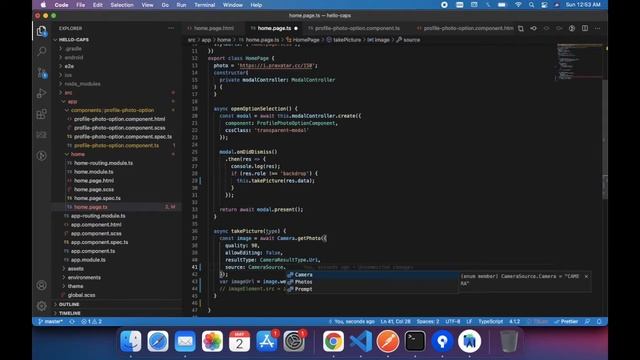Open the Run menu
Screen dimensions: 640x360
point(181,5)
